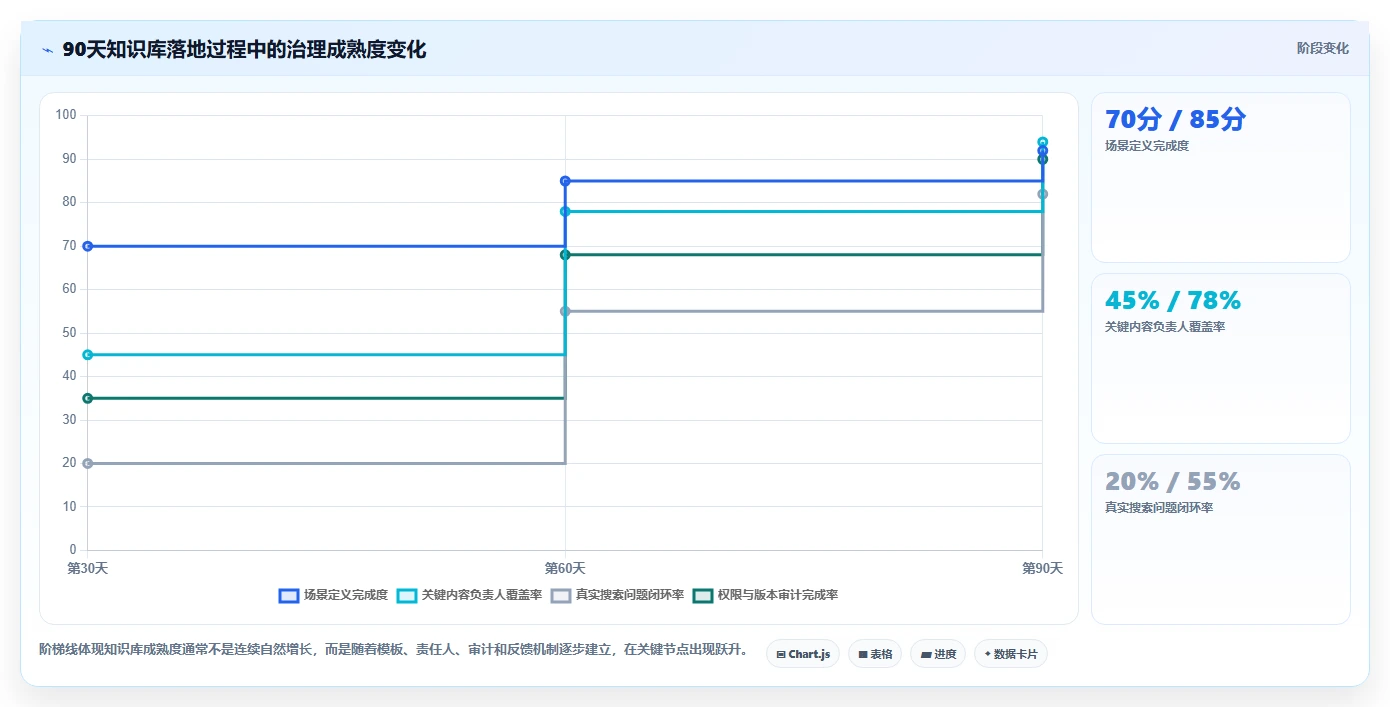Click the 0 tick on the y-axis
This screenshot has height=707, width=1390.
click(x=73, y=550)
